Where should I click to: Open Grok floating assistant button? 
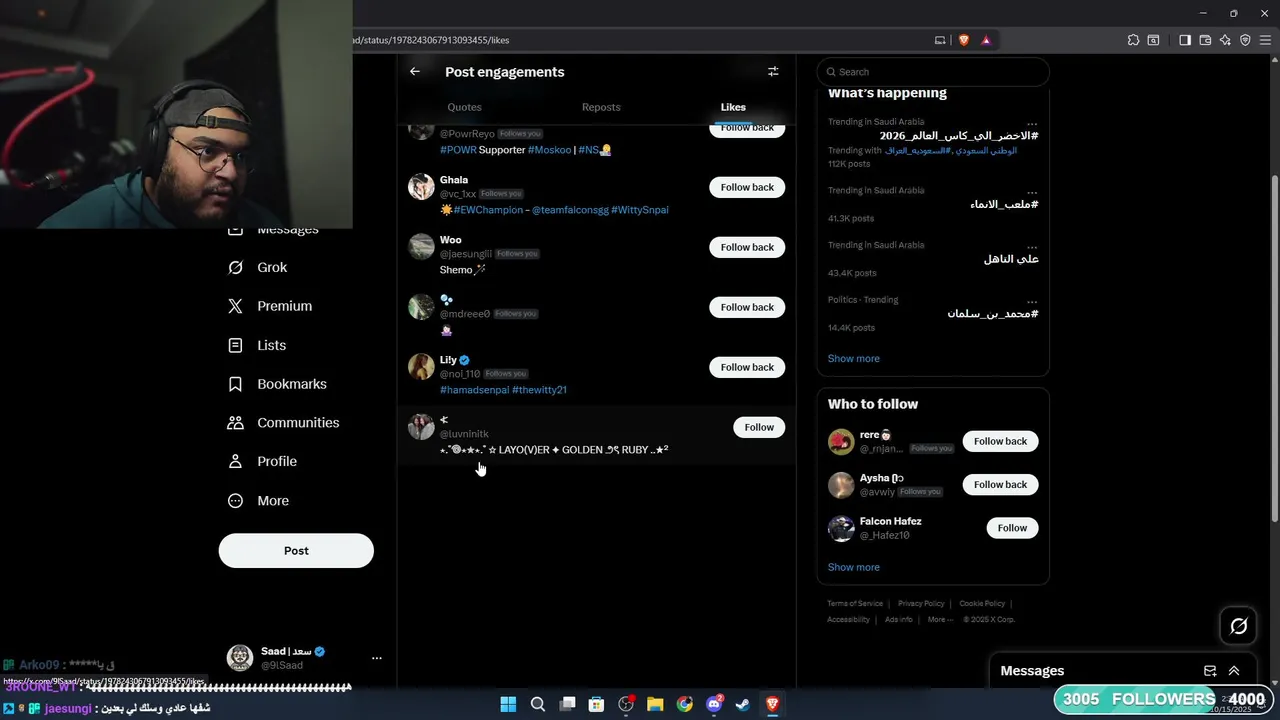click(x=1239, y=626)
